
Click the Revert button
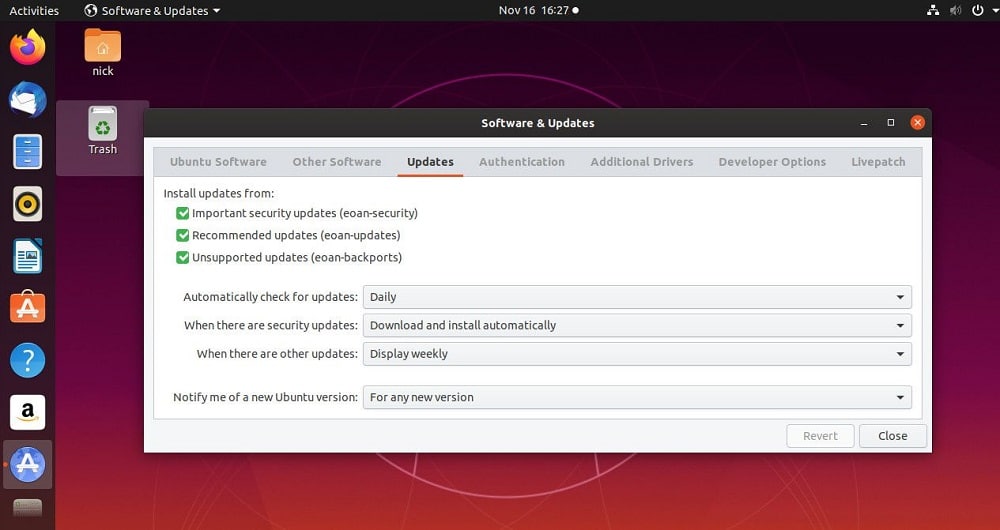coord(820,436)
